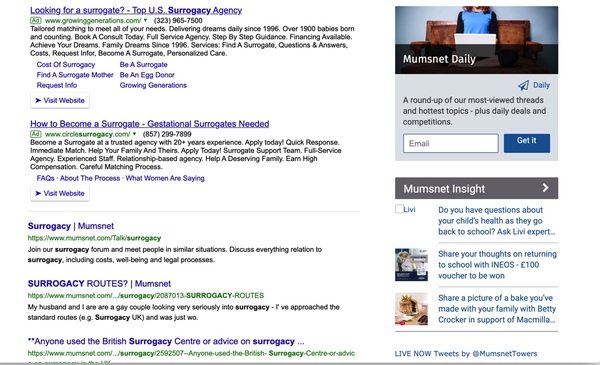Viewport: 600px width, 365px height.
Task: Click Visit Website under Growing Generations ad
Action: coord(60,100)
